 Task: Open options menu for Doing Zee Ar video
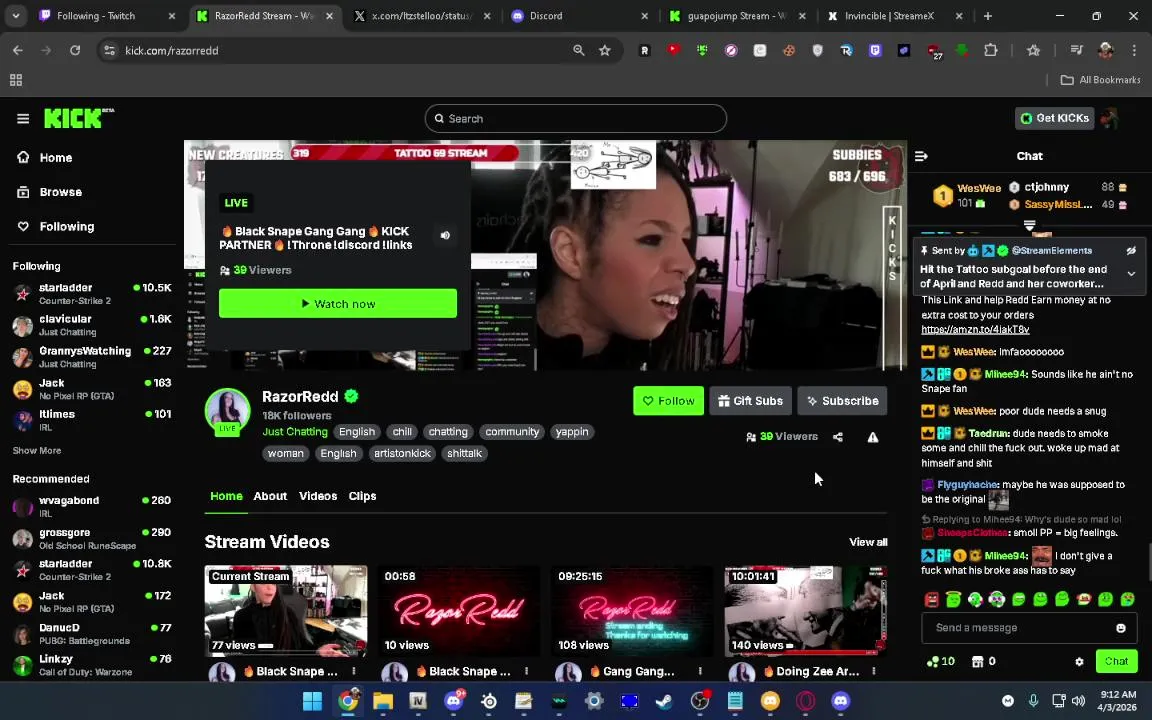coord(874,671)
